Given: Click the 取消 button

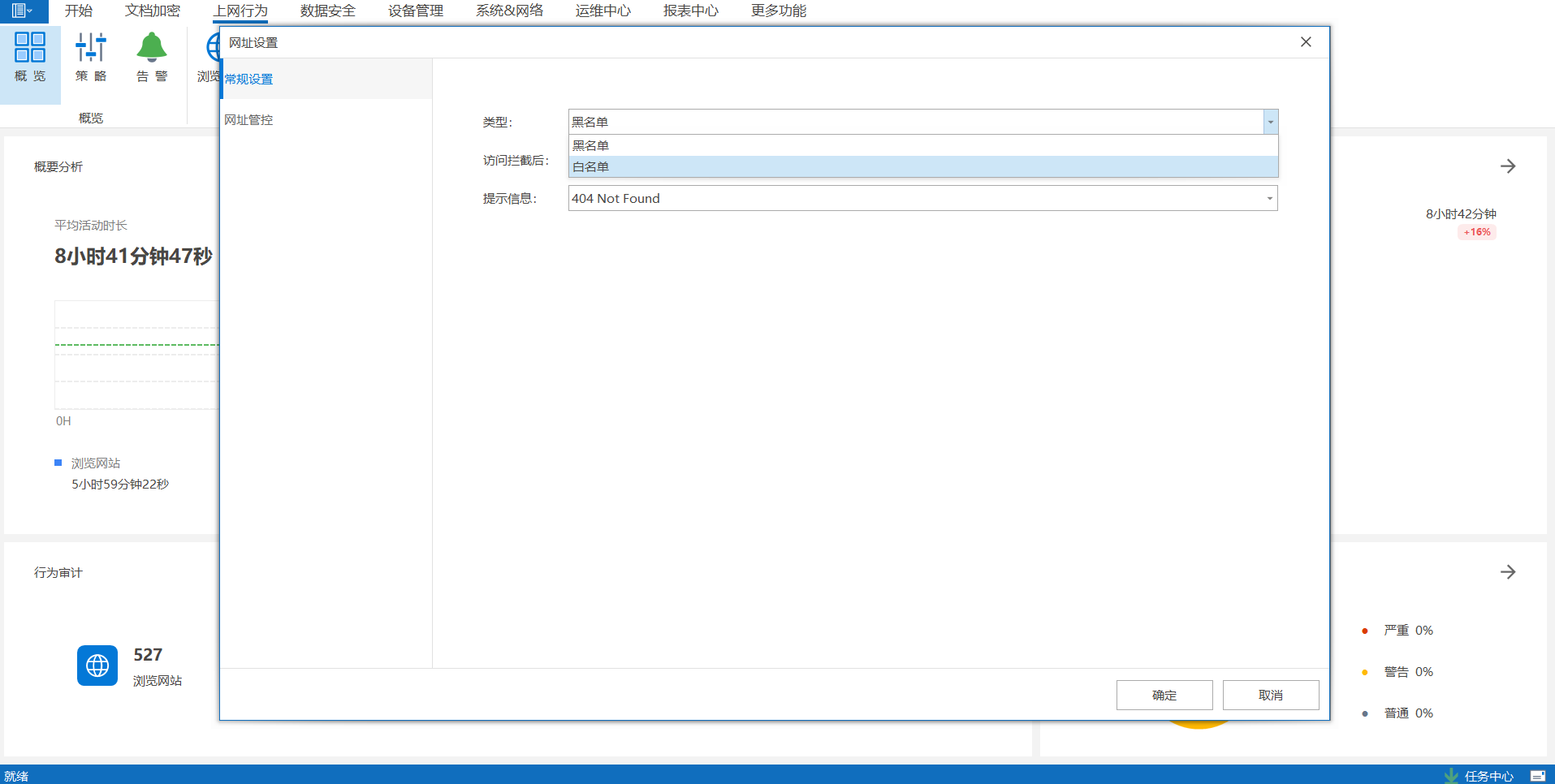Looking at the screenshot, I should (x=1270, y=695).
